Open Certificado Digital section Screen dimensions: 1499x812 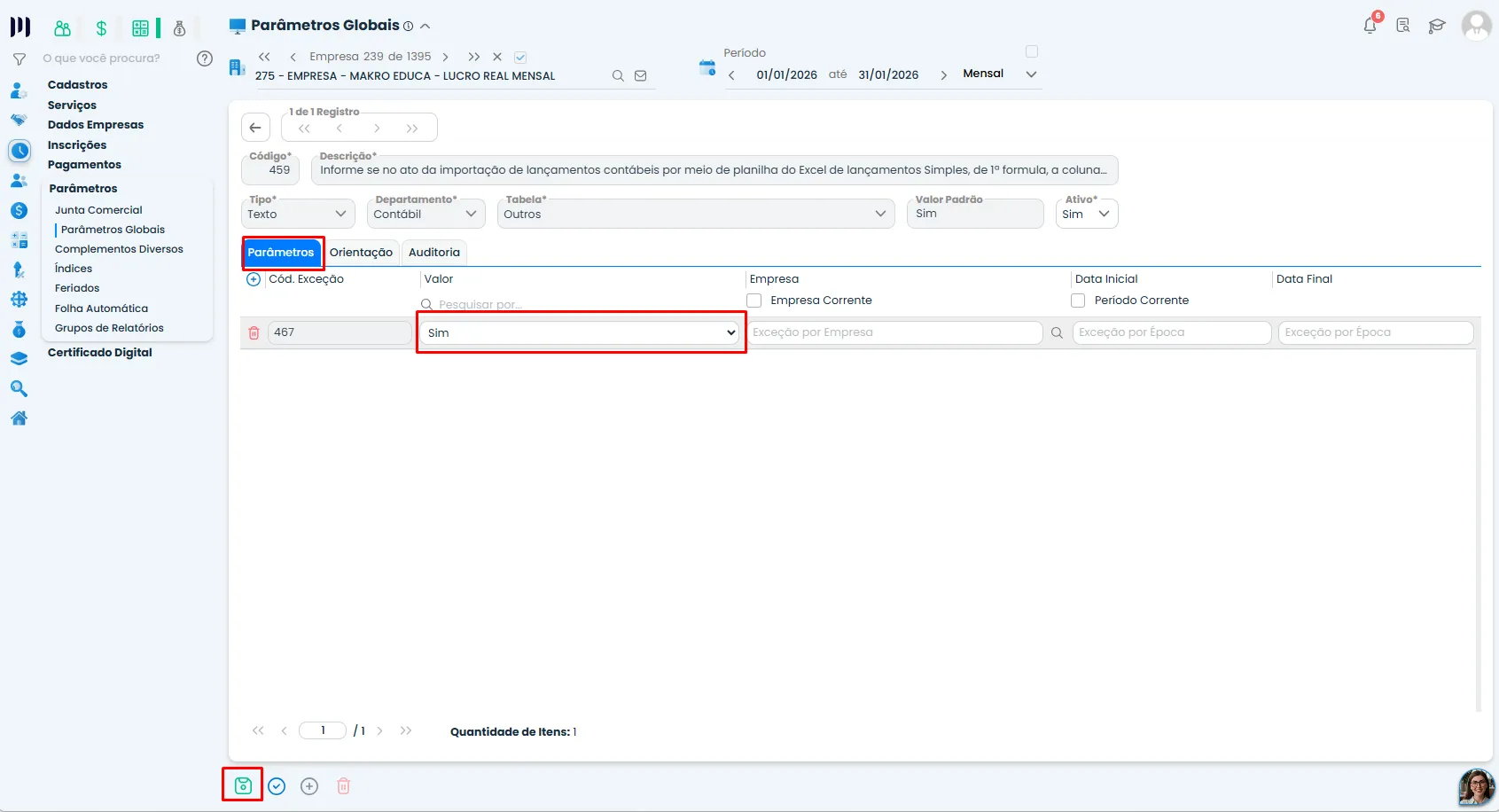click(x=100, y=353)
